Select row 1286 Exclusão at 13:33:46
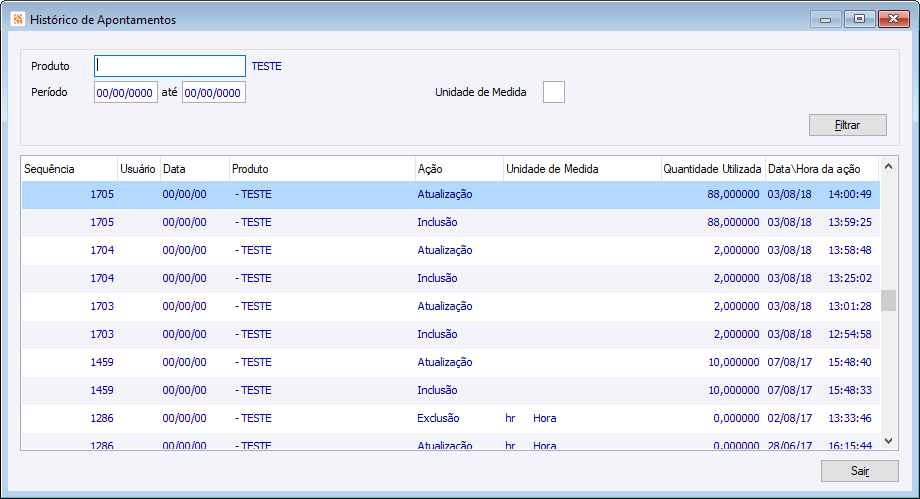The image size is (920, 499). (451, 419)
